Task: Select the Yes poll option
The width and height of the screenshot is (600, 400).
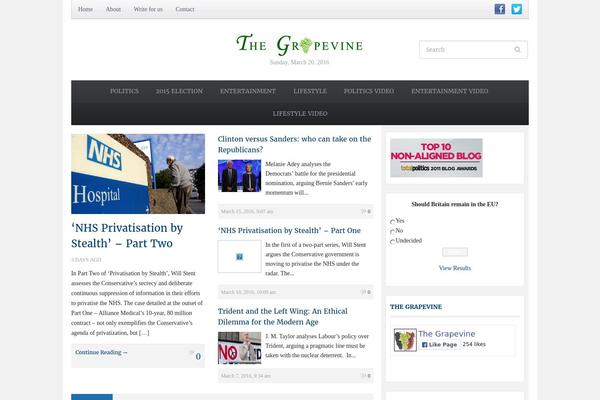Action: 392,221
